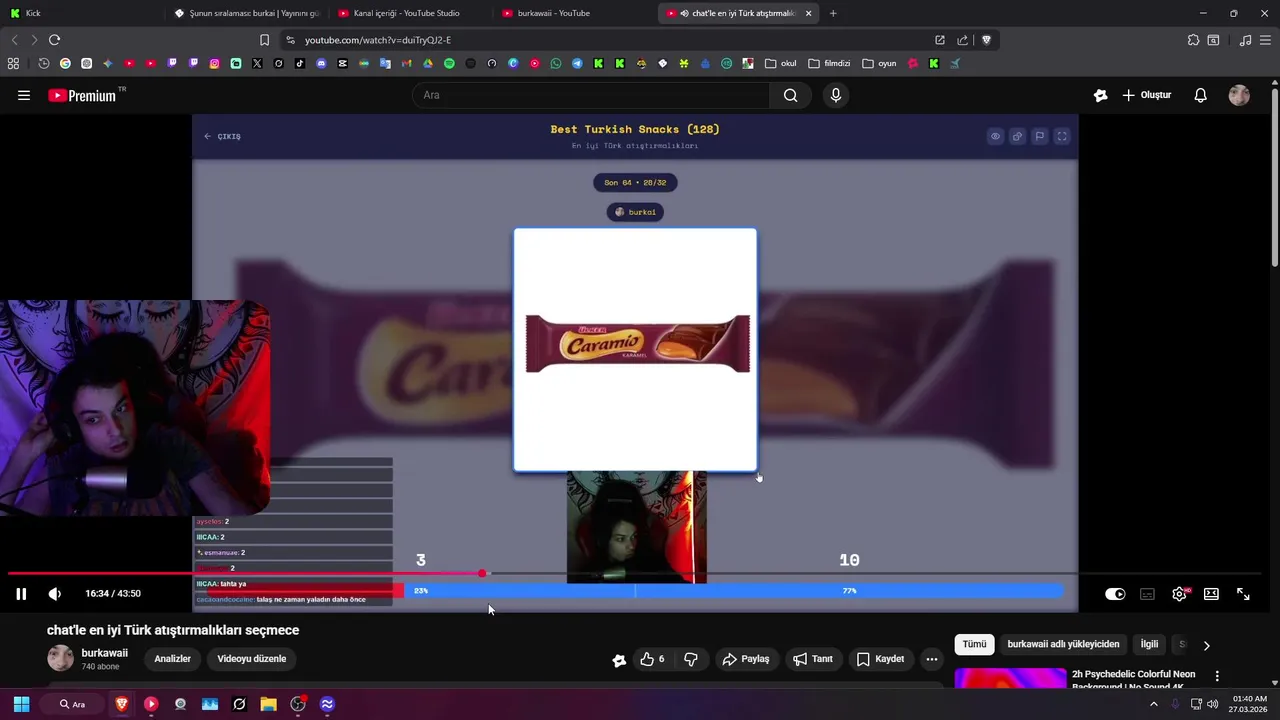This screenshot has width=1280, height=720.
Task: Open WhatsApp bookmark in bookmarks bar
Action: coord(556,63)
